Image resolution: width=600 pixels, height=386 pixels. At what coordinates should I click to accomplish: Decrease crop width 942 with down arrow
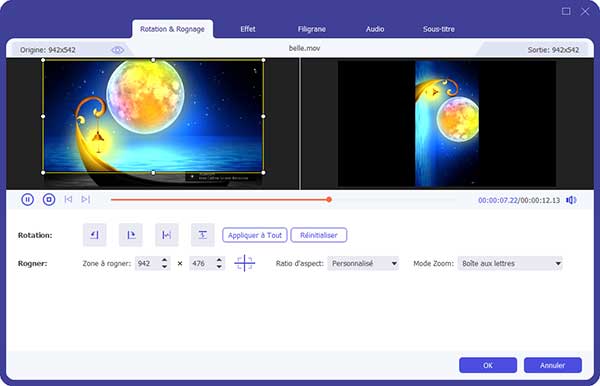[164, 266]
